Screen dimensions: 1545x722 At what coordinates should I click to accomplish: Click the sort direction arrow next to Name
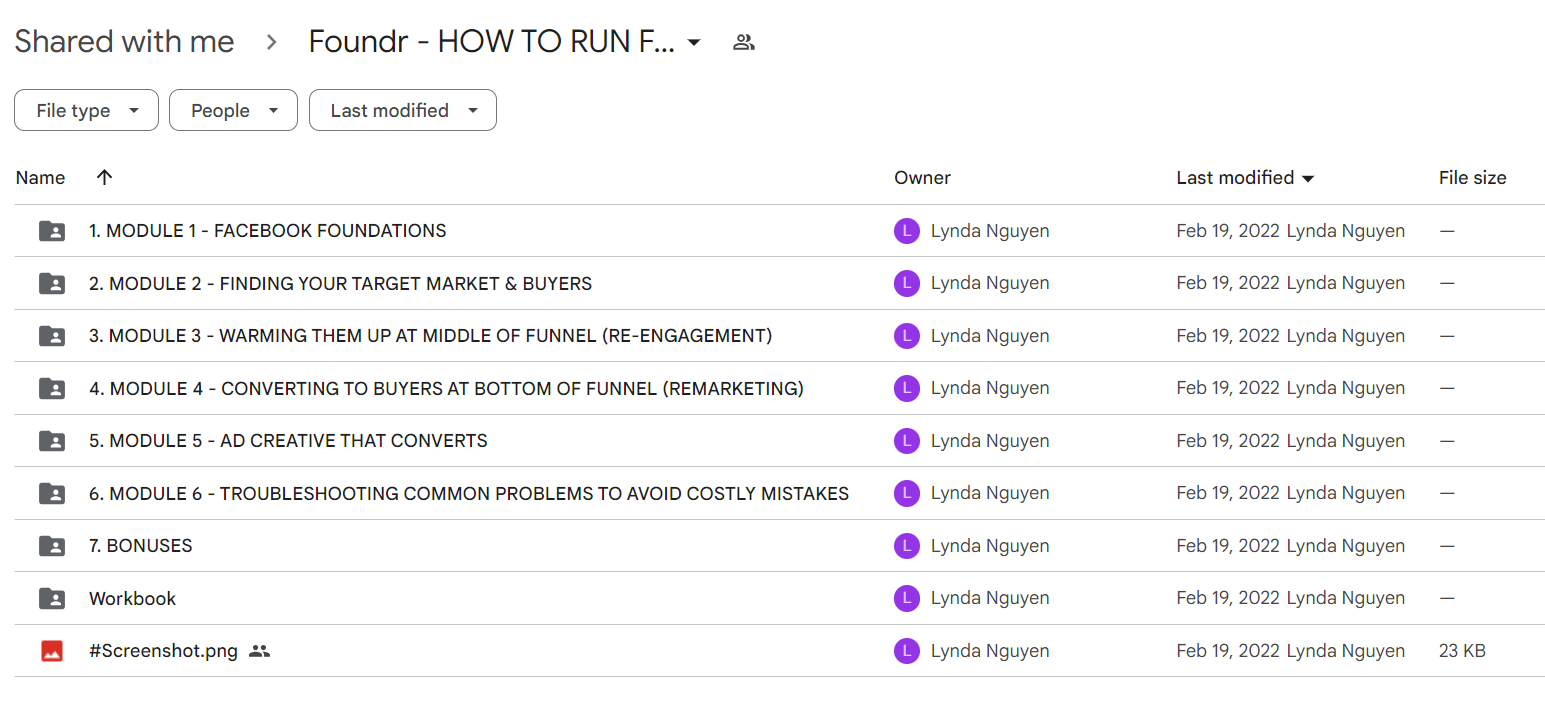coord(104,178)
